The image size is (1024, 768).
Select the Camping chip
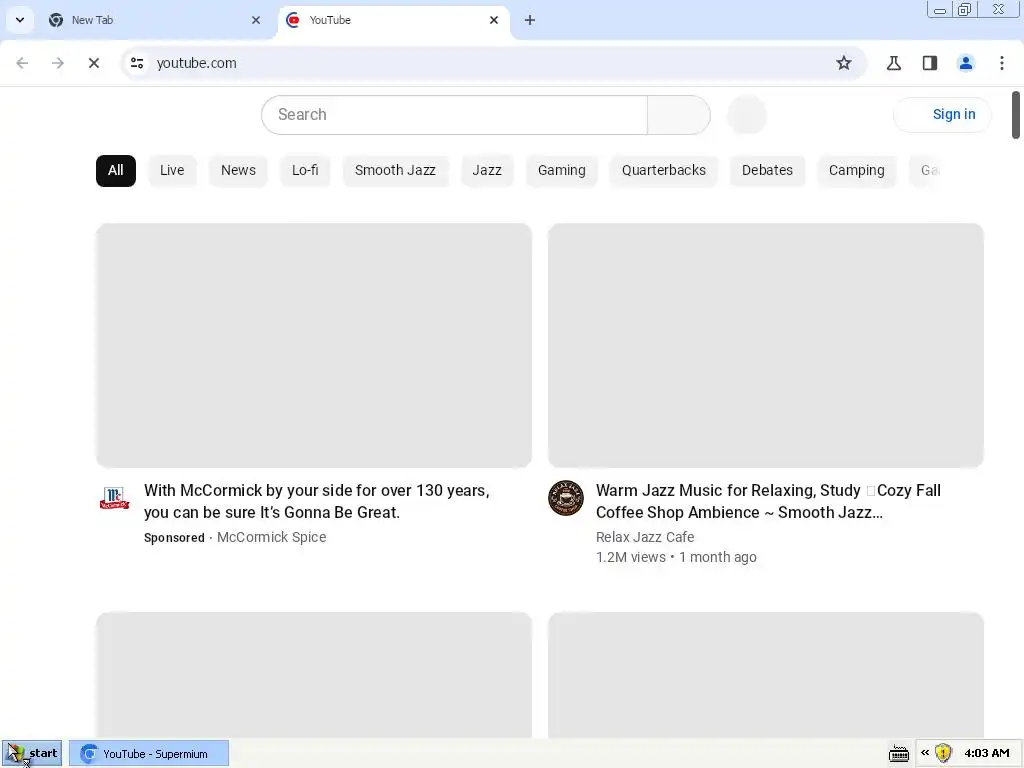pos(856,170)
